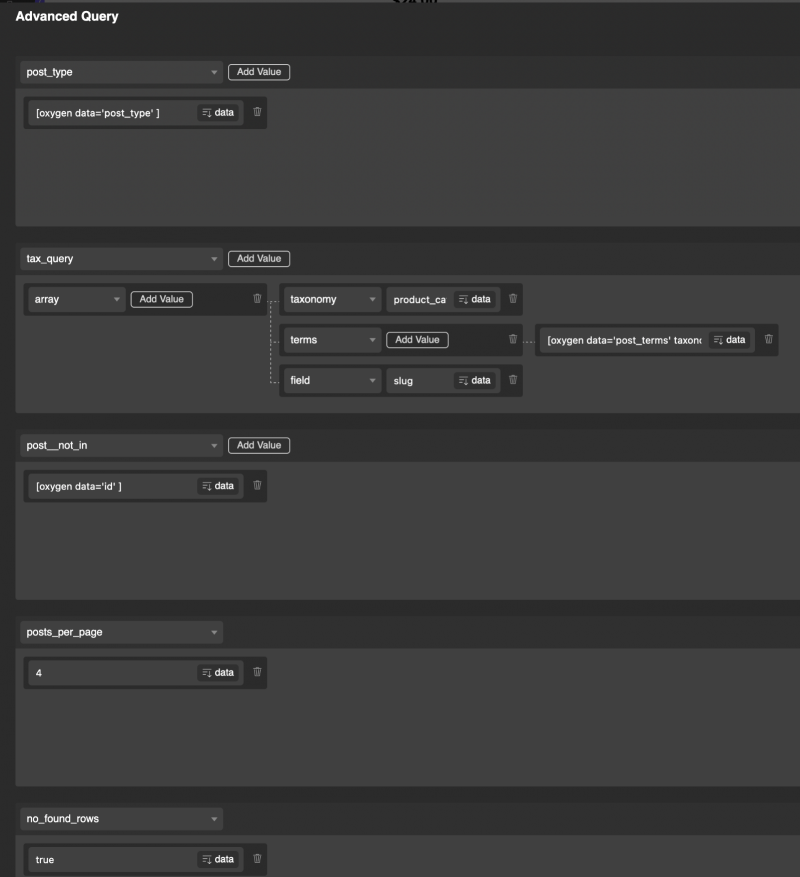Click Add Value on the terms row

point(417,340)
